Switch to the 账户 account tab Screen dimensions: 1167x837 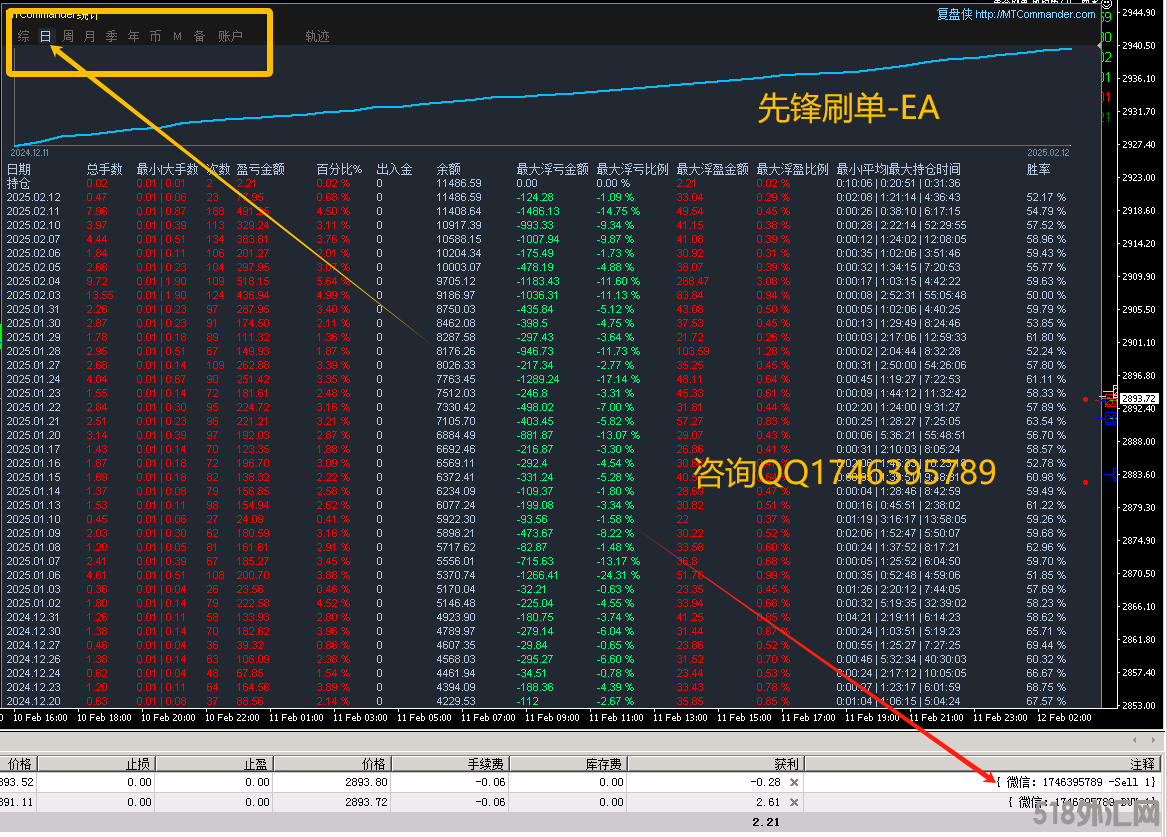pyautogui.click(x=230, y=37)
